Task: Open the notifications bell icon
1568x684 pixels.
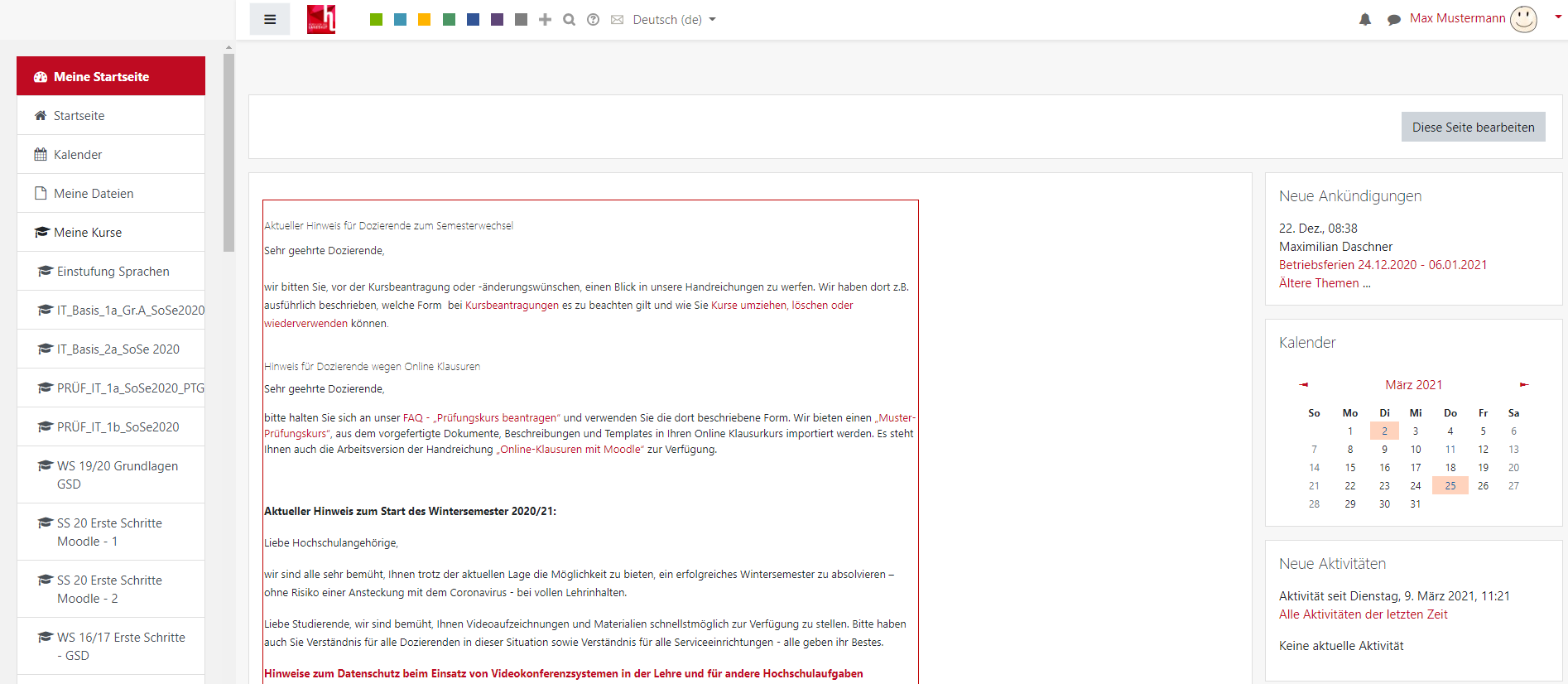Action: [x=1365, y=19]
